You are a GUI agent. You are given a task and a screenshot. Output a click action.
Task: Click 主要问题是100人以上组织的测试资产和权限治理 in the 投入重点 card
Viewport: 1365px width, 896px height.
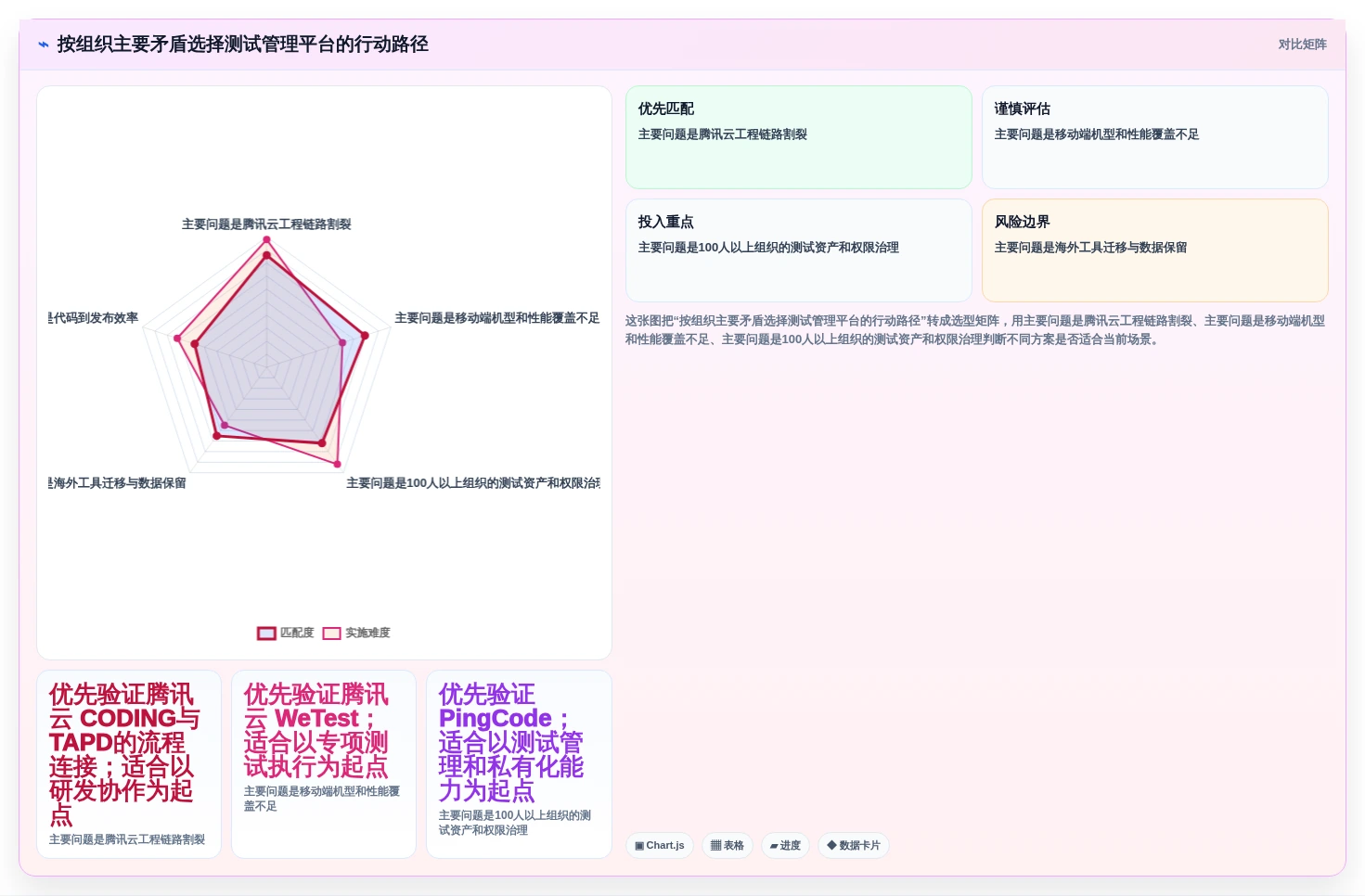[x=768, y=248]
